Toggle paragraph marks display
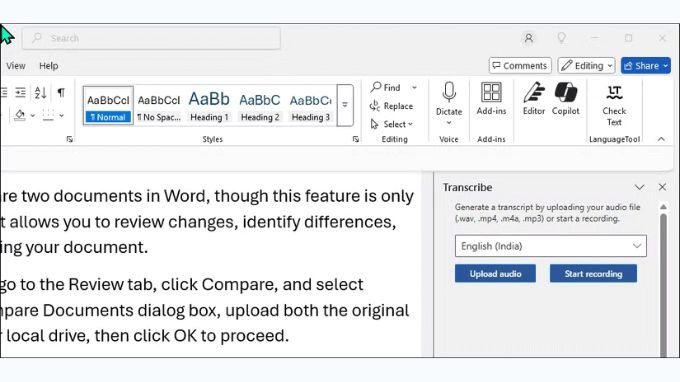 [x=61, y=92]
